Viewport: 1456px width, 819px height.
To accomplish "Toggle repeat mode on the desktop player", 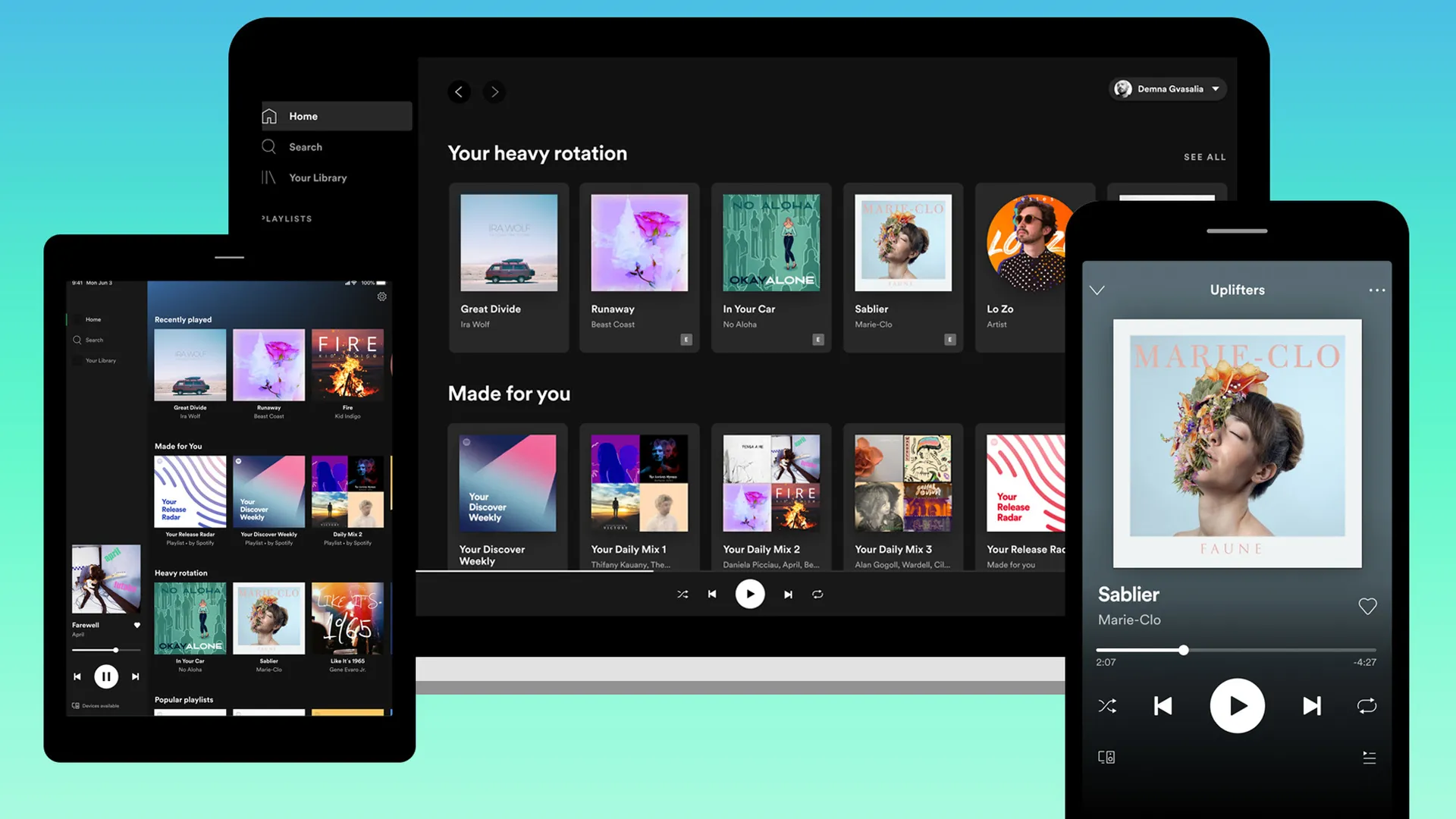I will pos(817,594).
